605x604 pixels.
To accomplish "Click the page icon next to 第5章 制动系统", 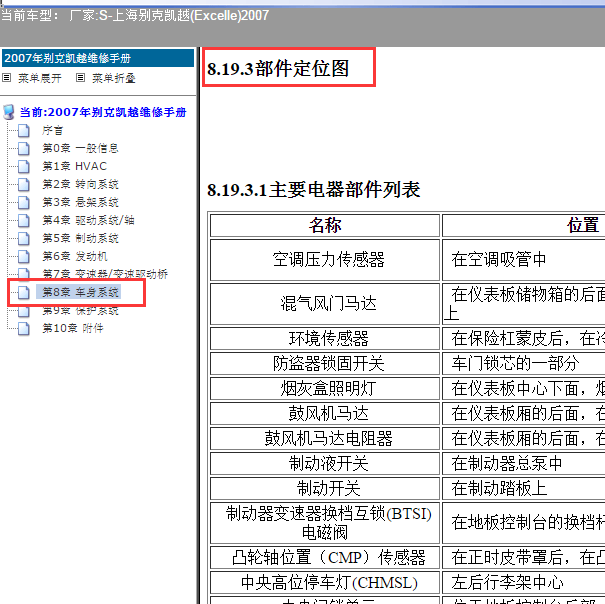I will (x=24, y=239).
